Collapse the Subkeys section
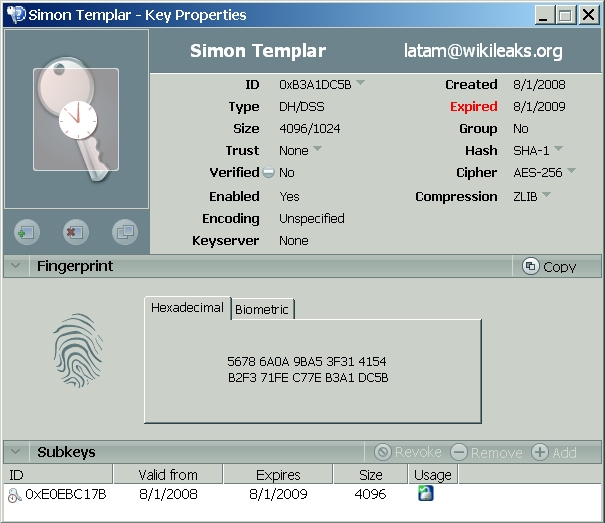This screenshot has width=605, height=523. (16, 451)
